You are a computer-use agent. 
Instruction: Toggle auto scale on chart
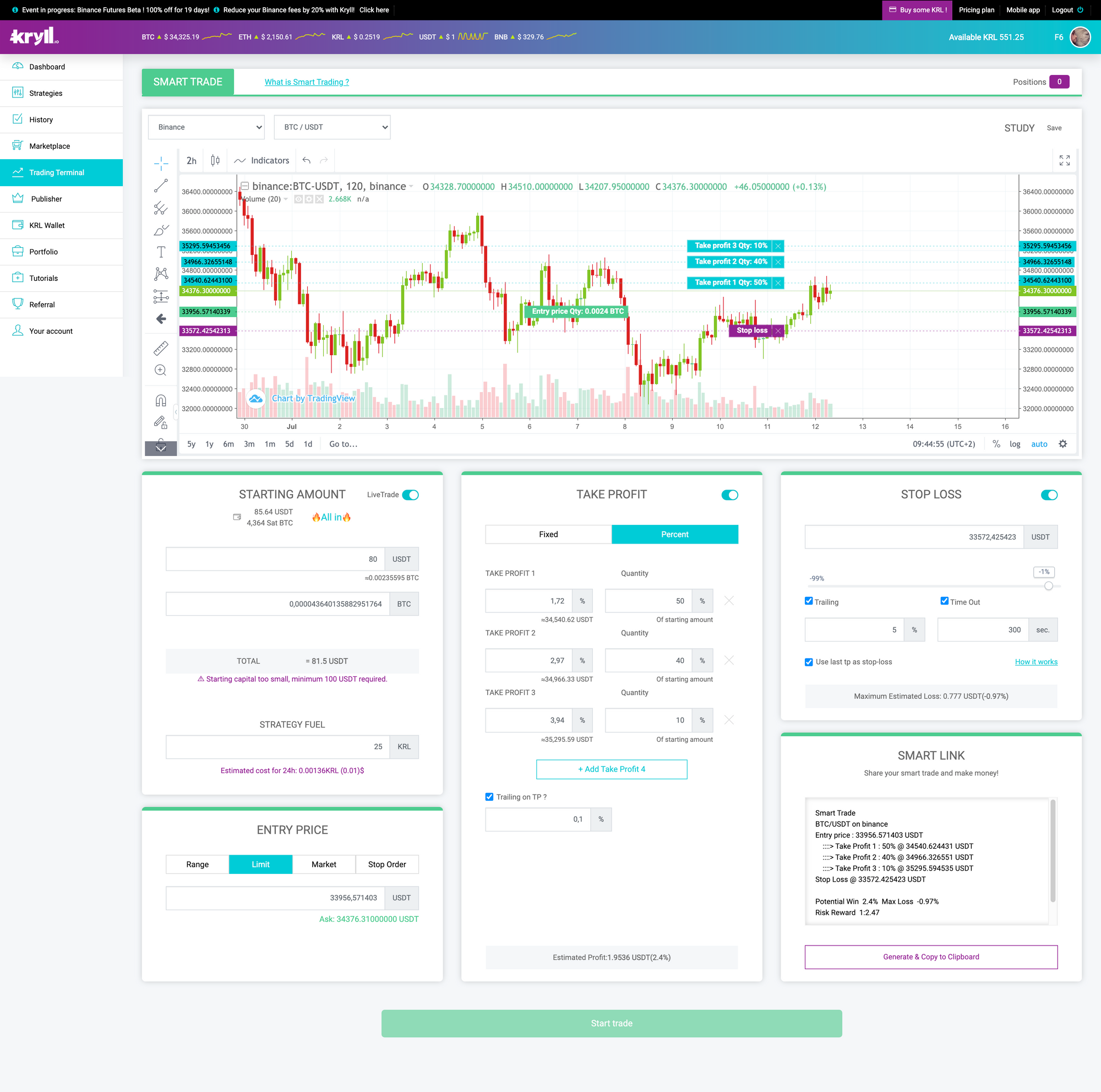1039,444
